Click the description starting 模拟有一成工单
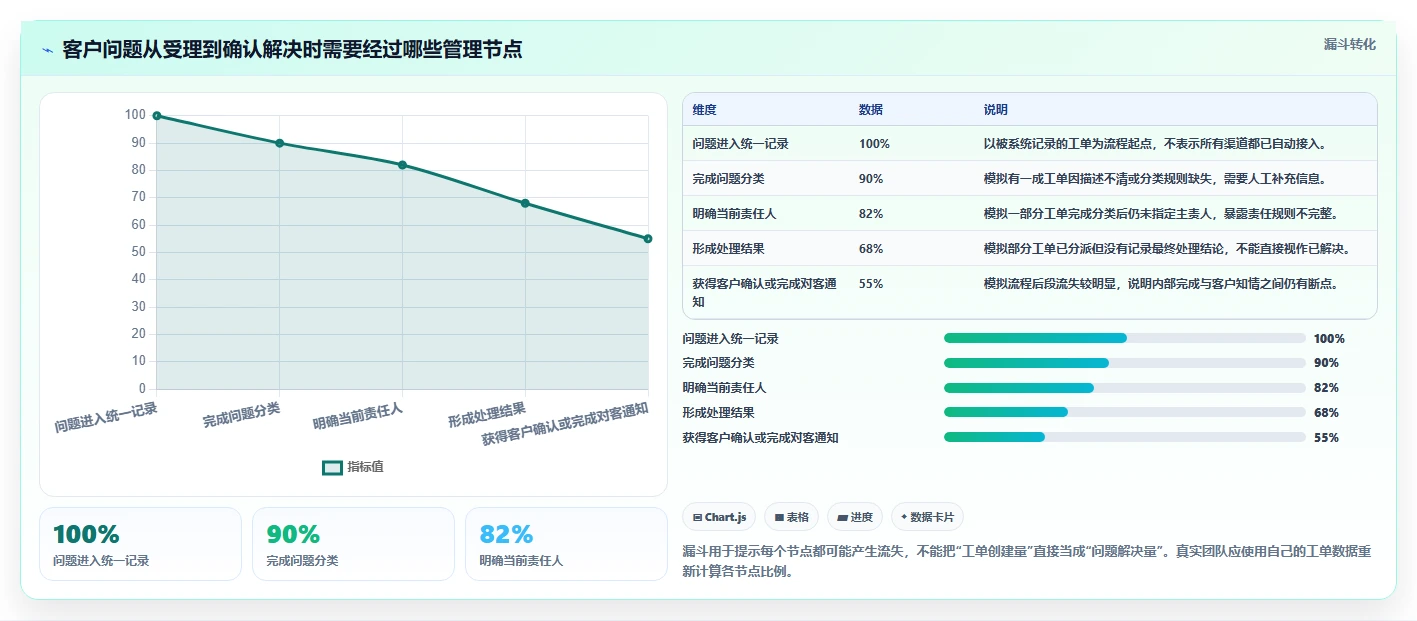The width and height of the screenshot is (1417, 621). coord(1155,178)
